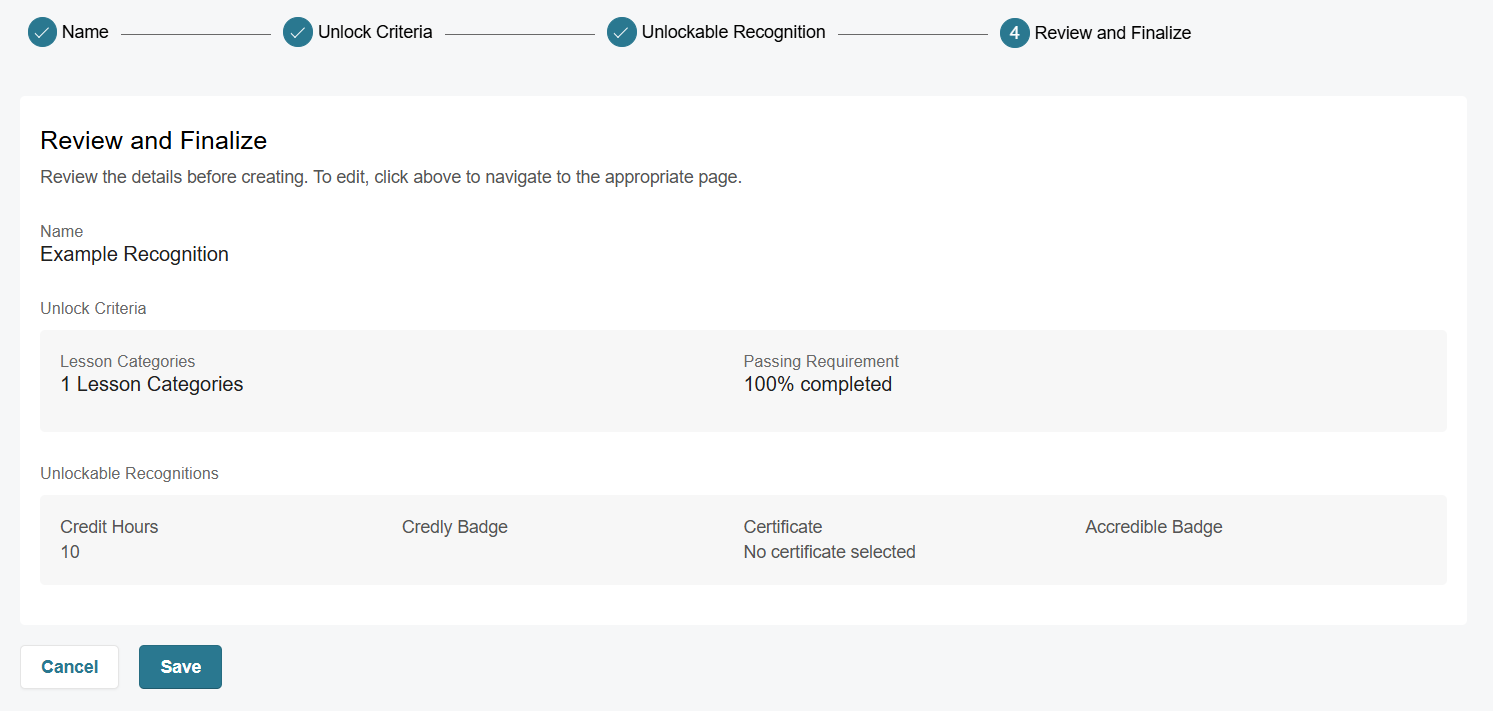Click the checkmark icon beside the Name step
The height and width of the screenshot is (711, 1493).
point(42,33)
